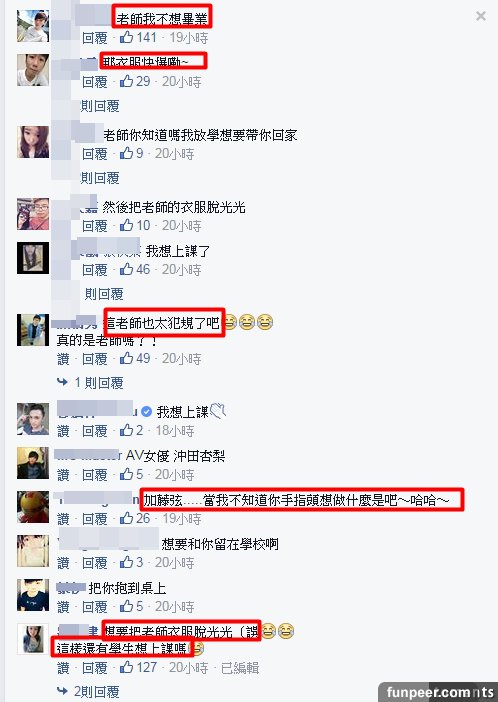Expand the 2則回覆 replies at bottom
This screenshot has width=498, height=702.
pos(97,692)
